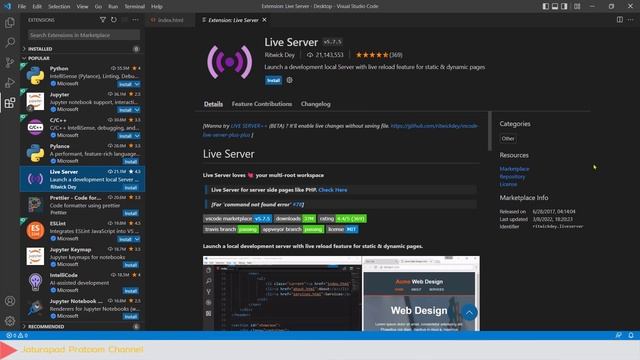Switch to the Changelog tab
The width and height of the screenshot is (640, 360).
pyautogui.click(x=316, y=104)
